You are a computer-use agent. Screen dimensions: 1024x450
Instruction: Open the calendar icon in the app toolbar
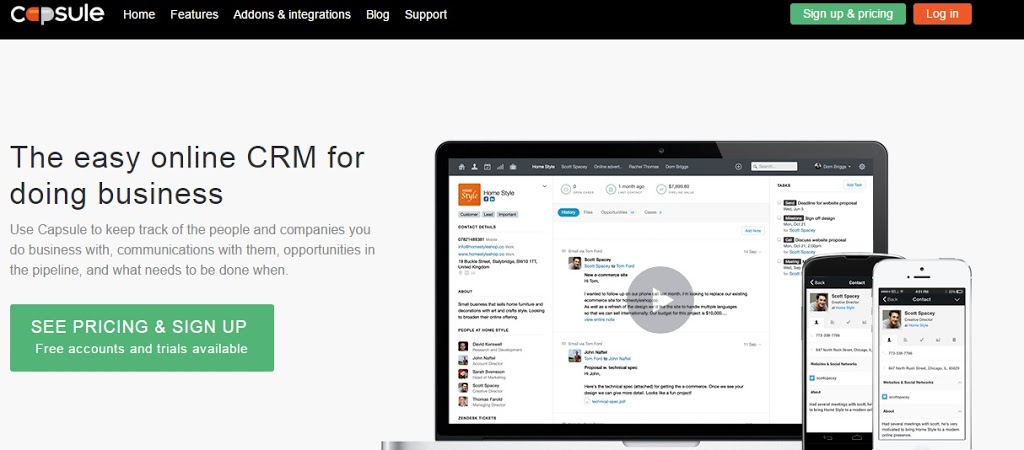487,167
